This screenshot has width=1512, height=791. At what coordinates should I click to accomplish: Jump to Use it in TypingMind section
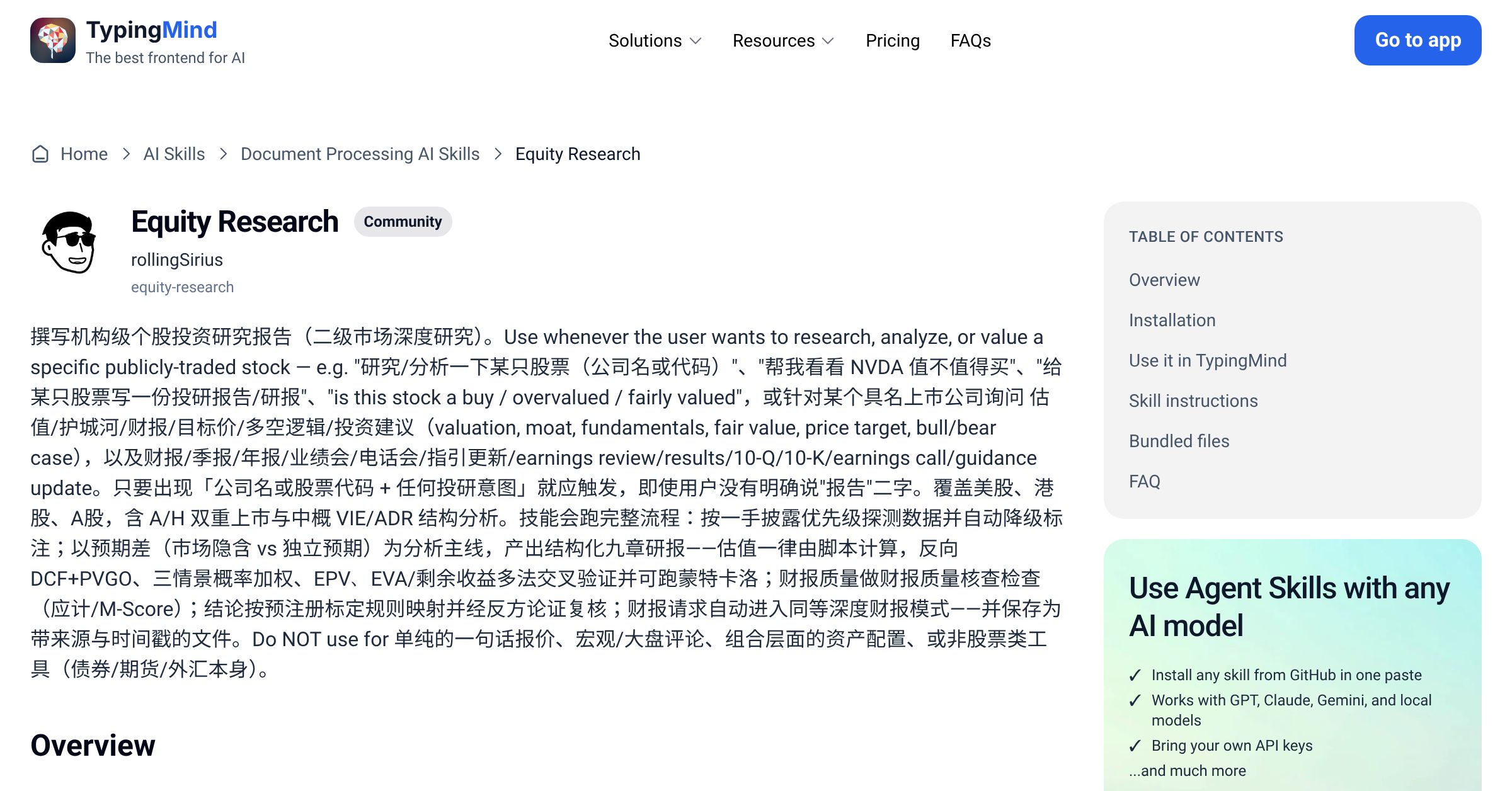pos(1208,361)
